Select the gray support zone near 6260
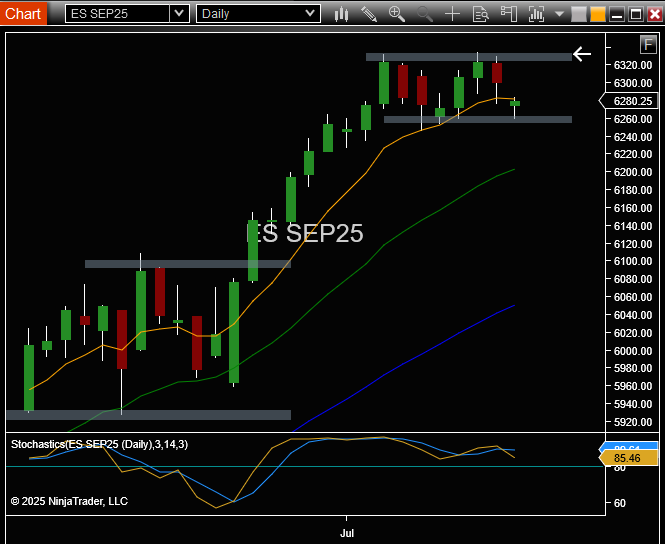The width and height of the screenshot is (665, 544). [x=478, y=120]
